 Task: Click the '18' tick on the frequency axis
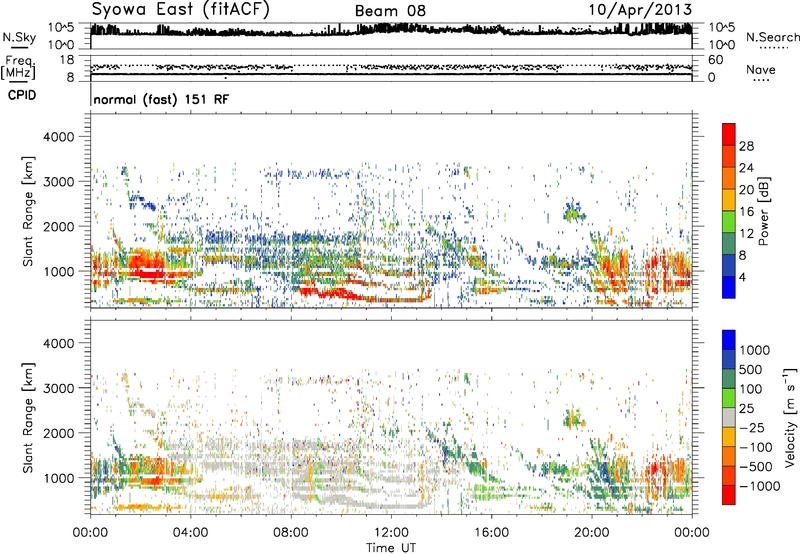[67, 60]
